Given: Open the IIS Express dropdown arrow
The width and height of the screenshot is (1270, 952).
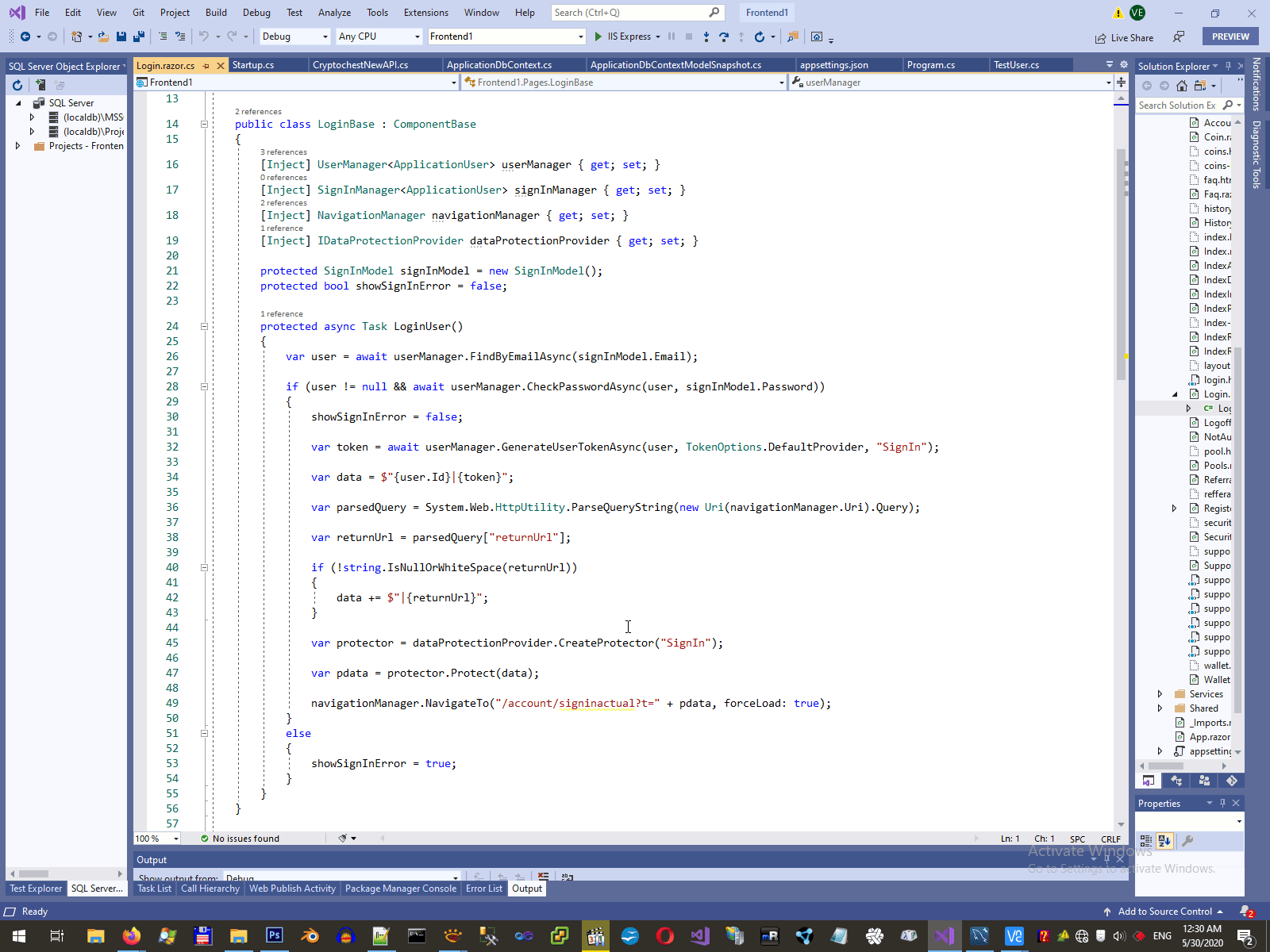Looking at the screenshot, I should pyautogui.click(x=658, y=37).
